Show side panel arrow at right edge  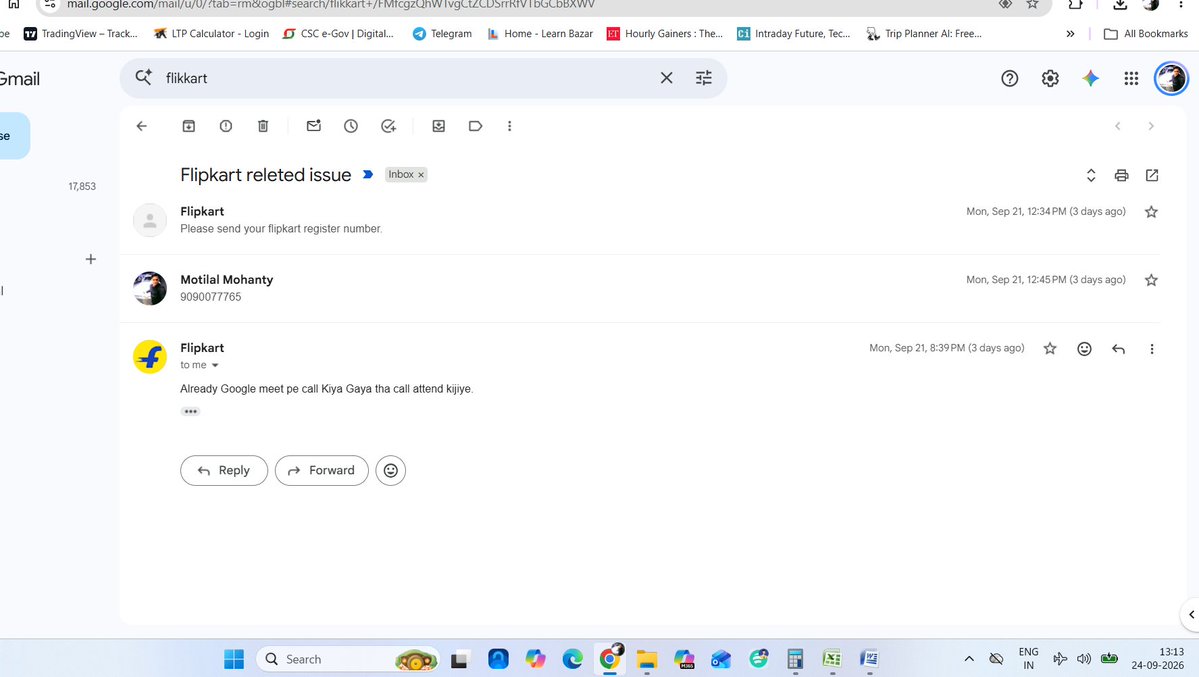(1191, 614)
